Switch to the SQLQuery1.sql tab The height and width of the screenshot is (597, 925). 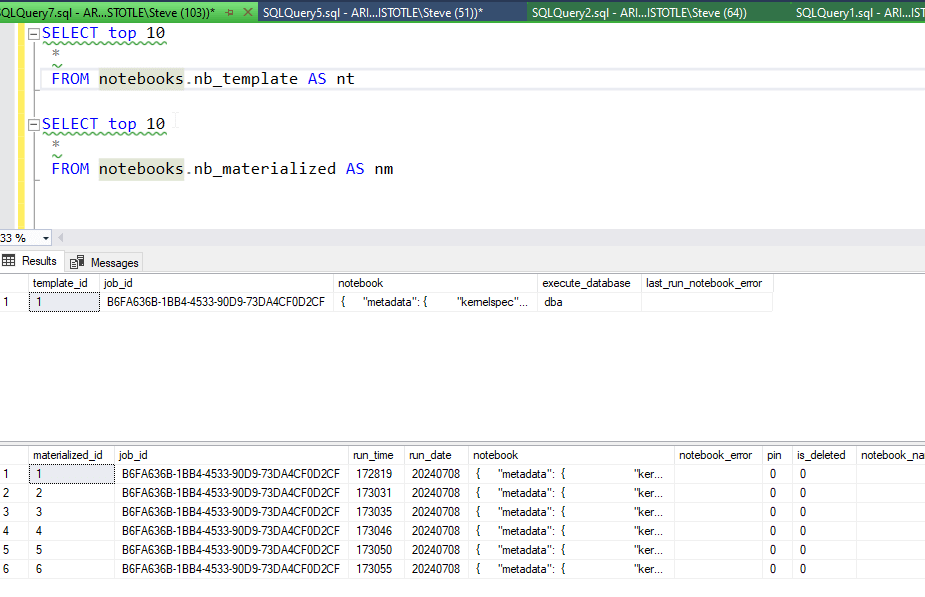(x=859, y=12)
